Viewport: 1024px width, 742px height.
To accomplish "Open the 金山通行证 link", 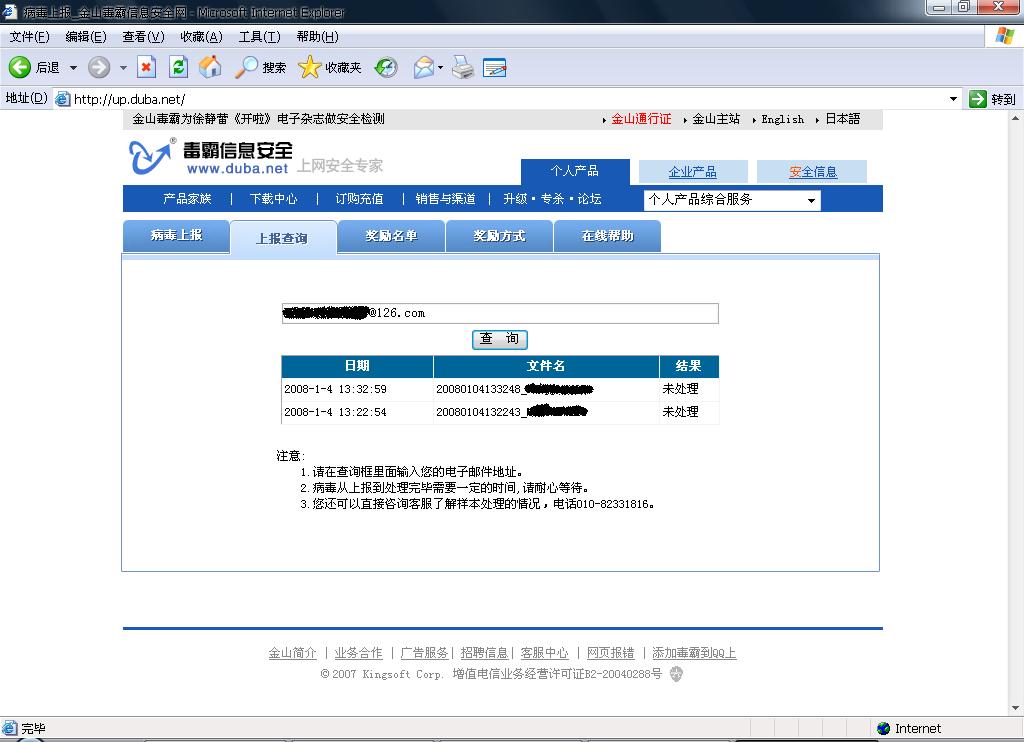I will (641, 119).
